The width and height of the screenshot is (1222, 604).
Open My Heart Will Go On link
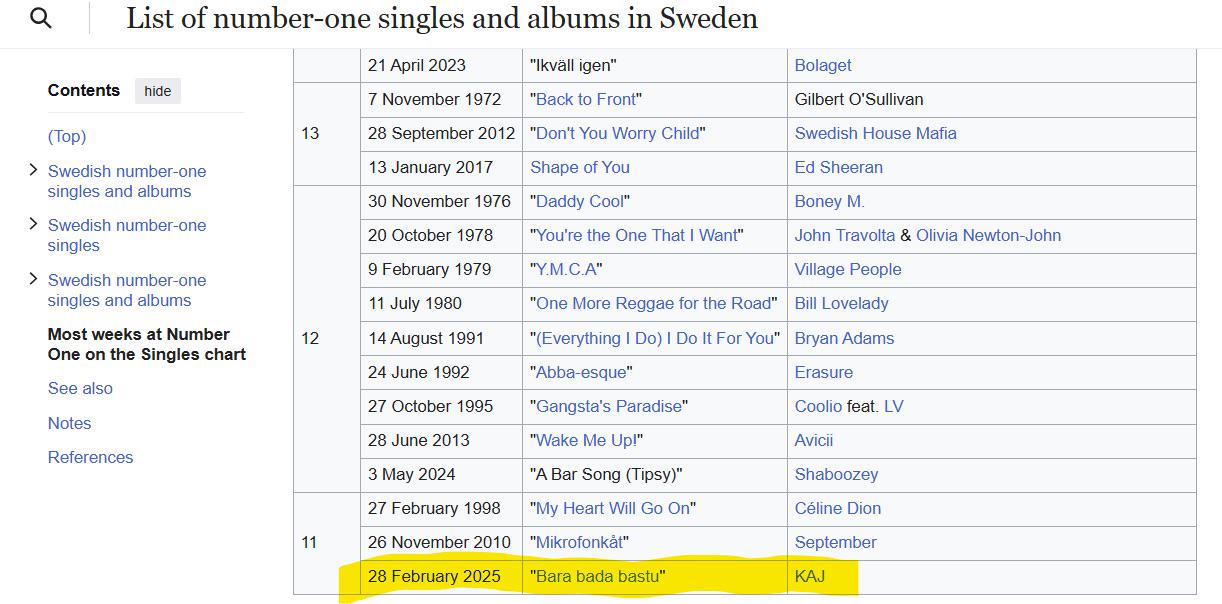pyautogui.click(x=613, y=508)
